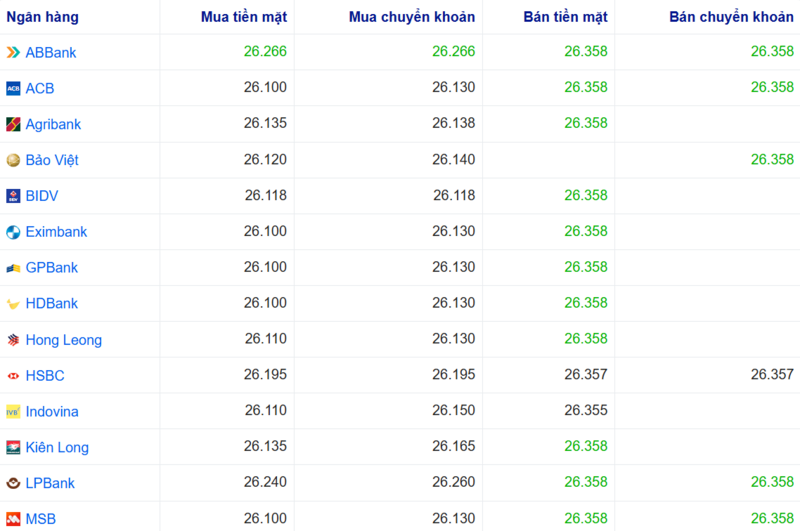
Task: Click the Kiên Long logo icon
Action: pos(13,447)
